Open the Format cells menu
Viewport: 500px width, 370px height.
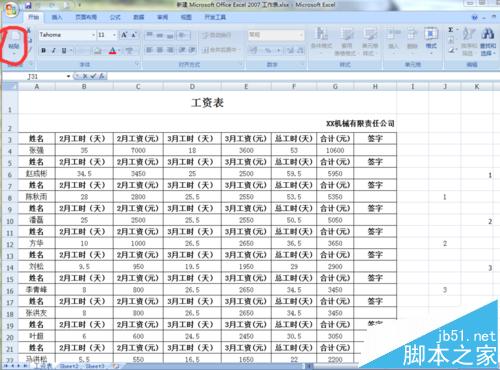point(431,40)
